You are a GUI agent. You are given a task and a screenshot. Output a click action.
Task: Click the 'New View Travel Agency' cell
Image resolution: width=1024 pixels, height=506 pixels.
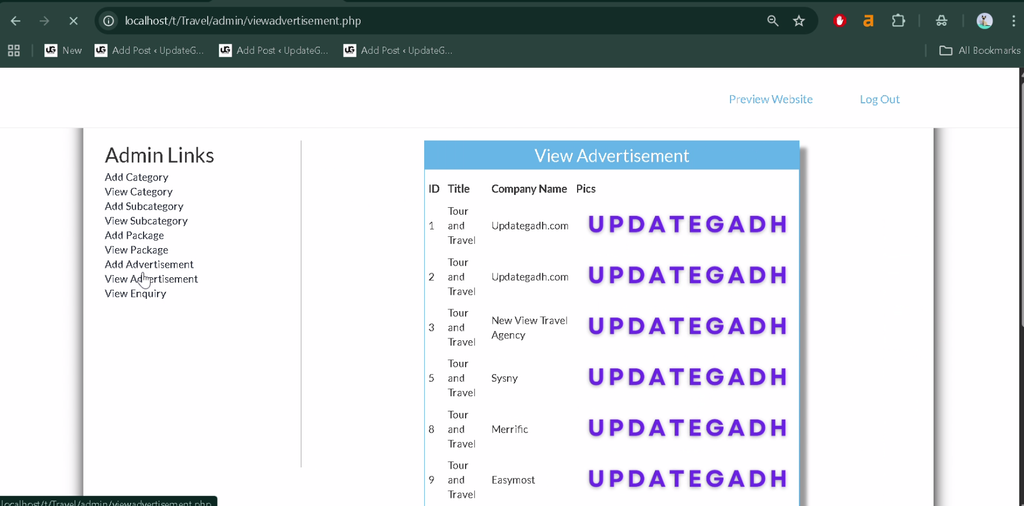click(x=530, y=328)
